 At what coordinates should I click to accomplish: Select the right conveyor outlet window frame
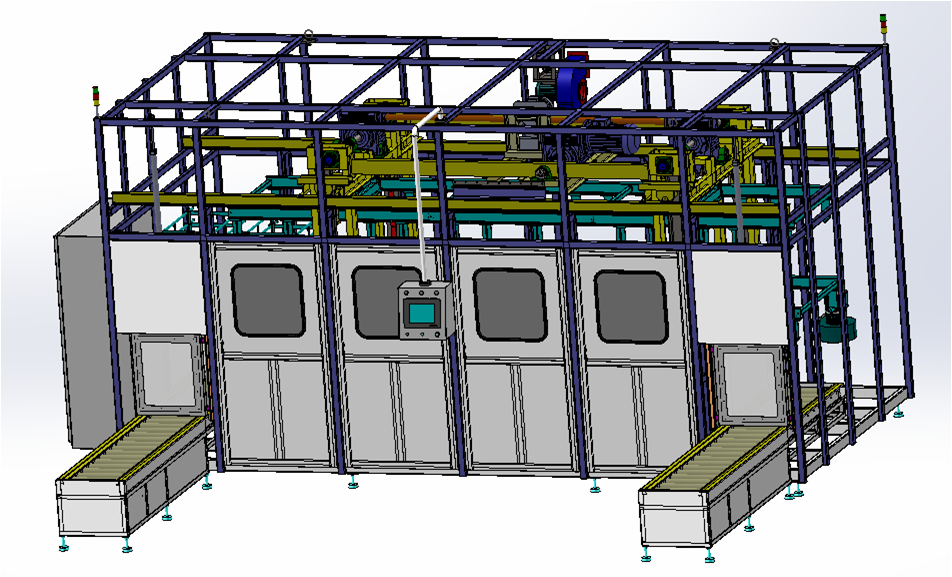750,385
